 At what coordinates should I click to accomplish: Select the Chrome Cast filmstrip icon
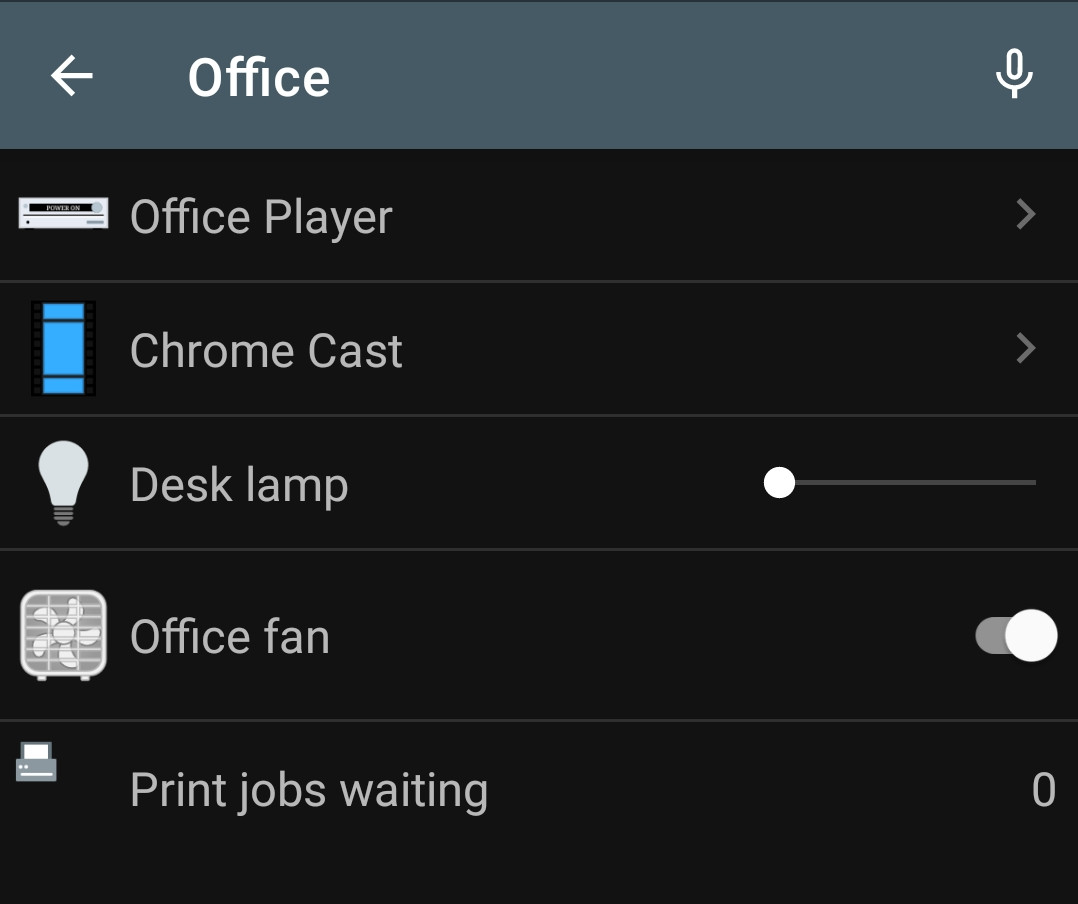[x=63, y=349]
